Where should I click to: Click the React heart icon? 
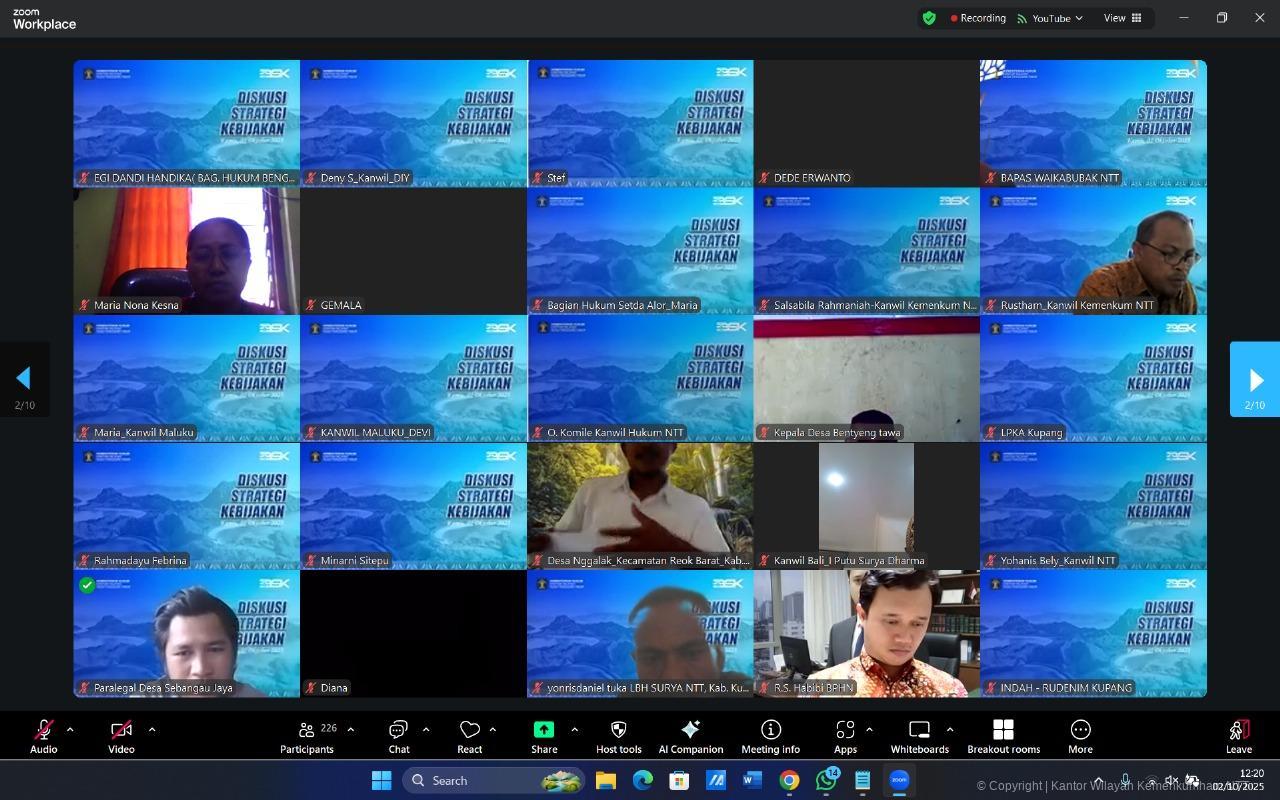pos(469,737)
